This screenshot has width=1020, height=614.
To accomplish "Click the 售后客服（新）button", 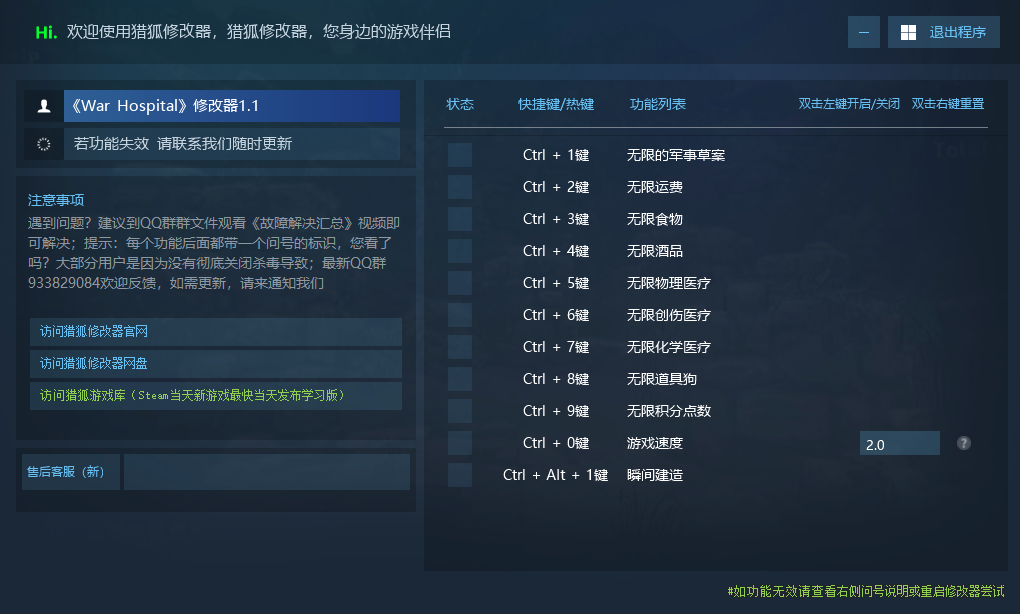I will click(70, 472).
